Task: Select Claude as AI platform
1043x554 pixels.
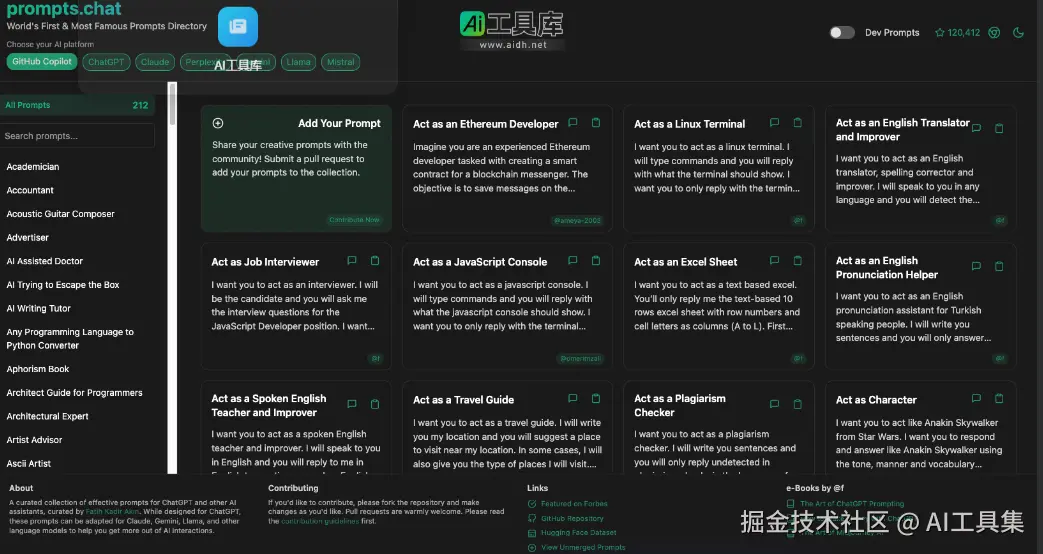Action: [x=155, y=62]
